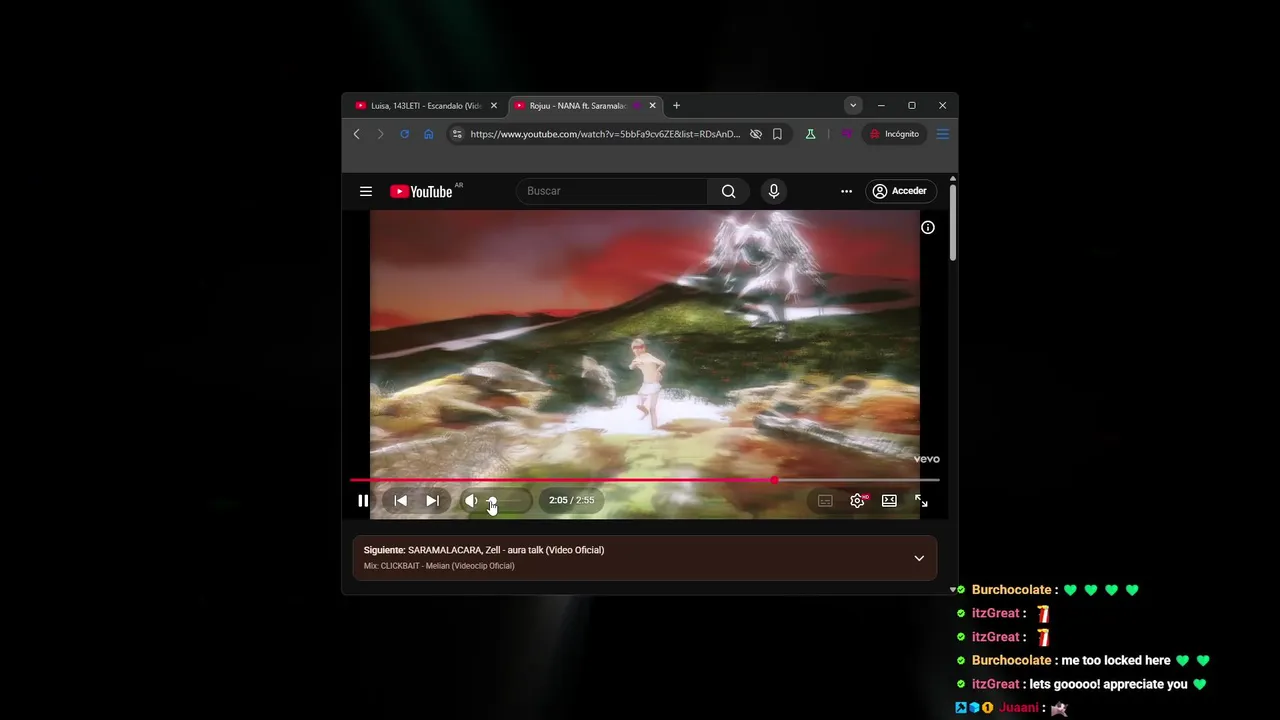The width and height of the screenshot is (1280, 720).
Task: Close the Luisa Escandalo tab
Action: click(493, 106)
